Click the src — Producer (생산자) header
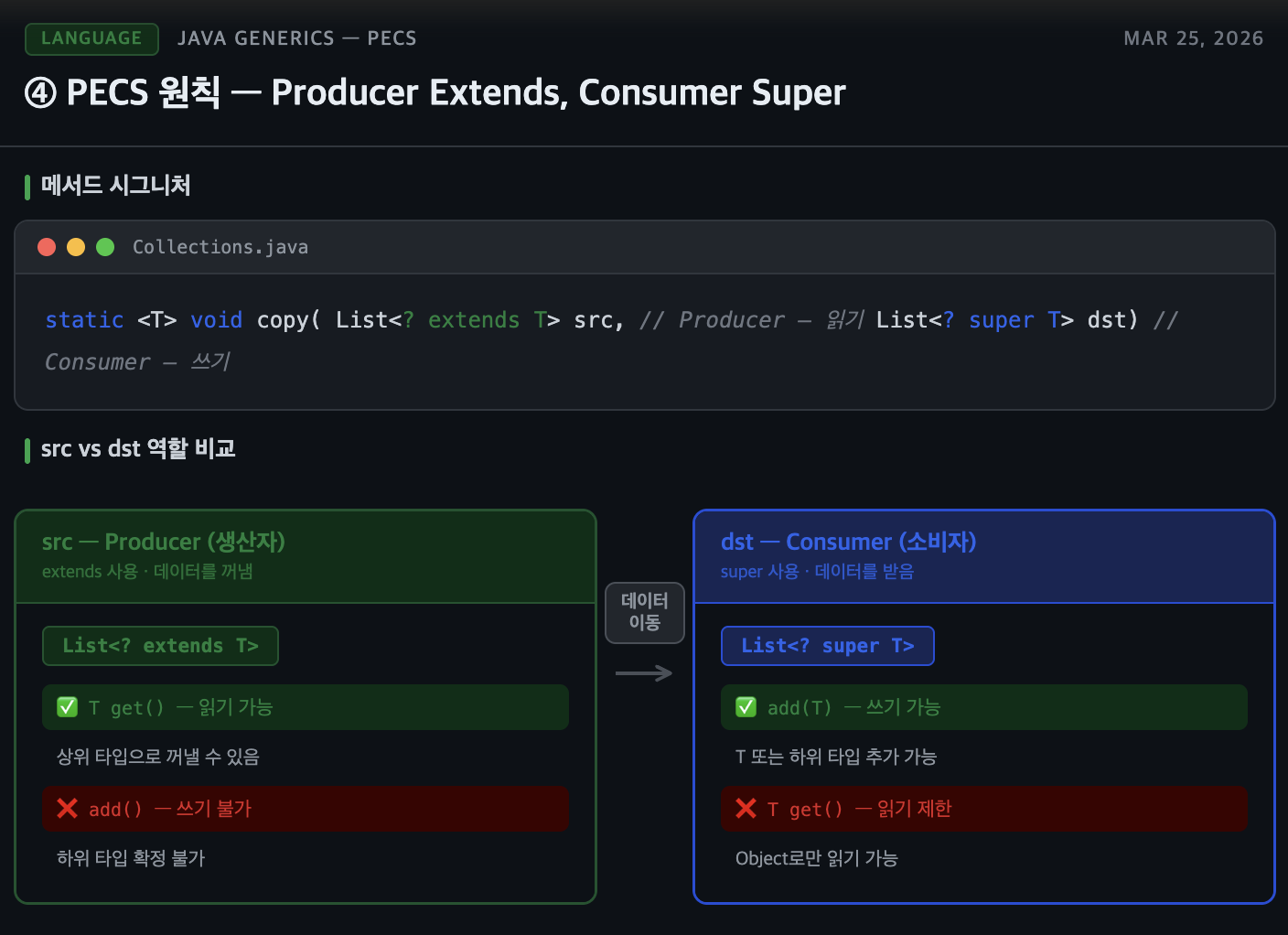 pos(164,542)
